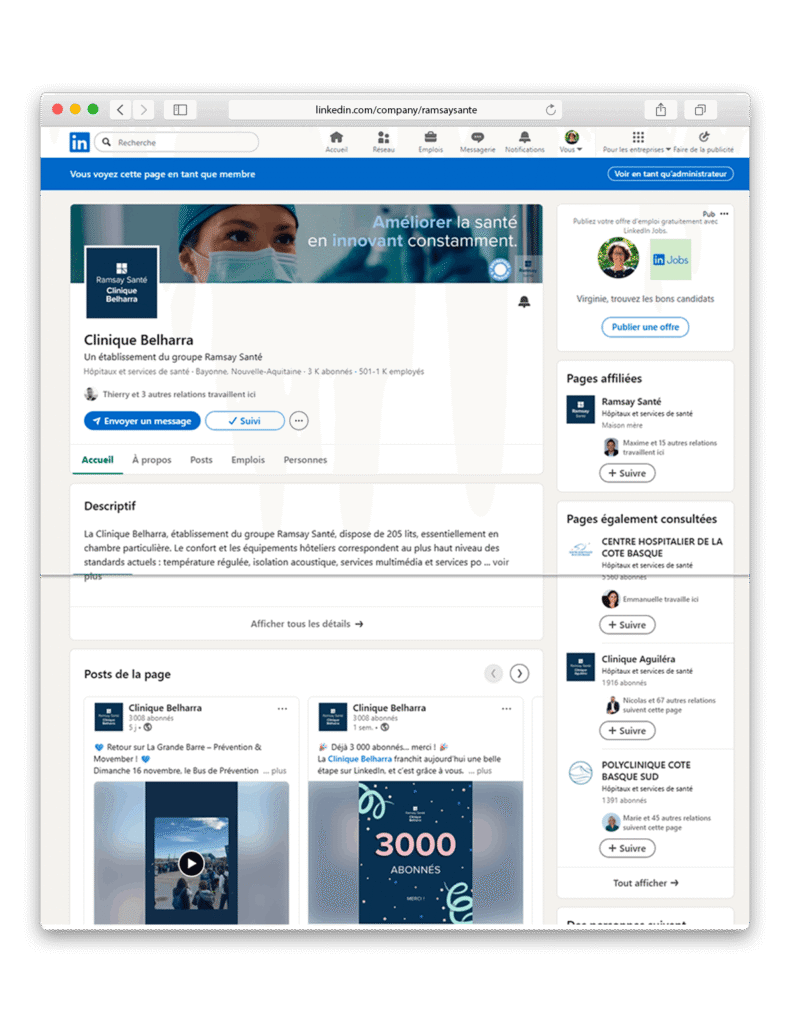
Task: Click the Safari forward arrow
Action: pos(144,110)
